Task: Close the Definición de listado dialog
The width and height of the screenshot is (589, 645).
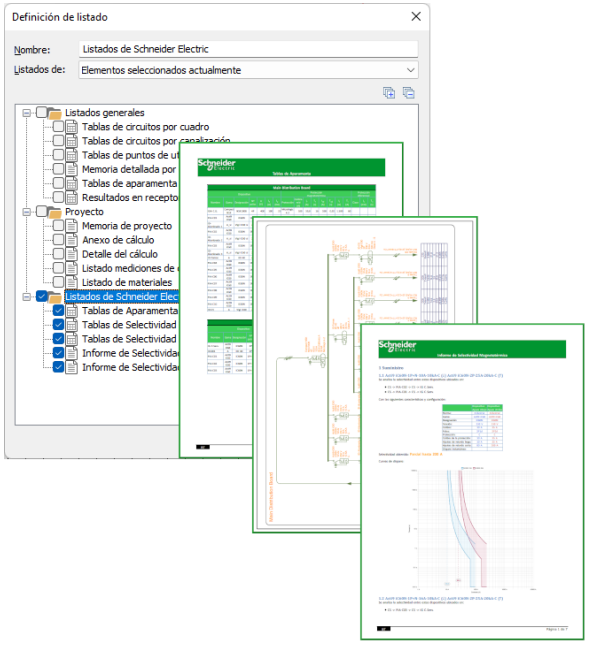Action: (x=416, y=16)
